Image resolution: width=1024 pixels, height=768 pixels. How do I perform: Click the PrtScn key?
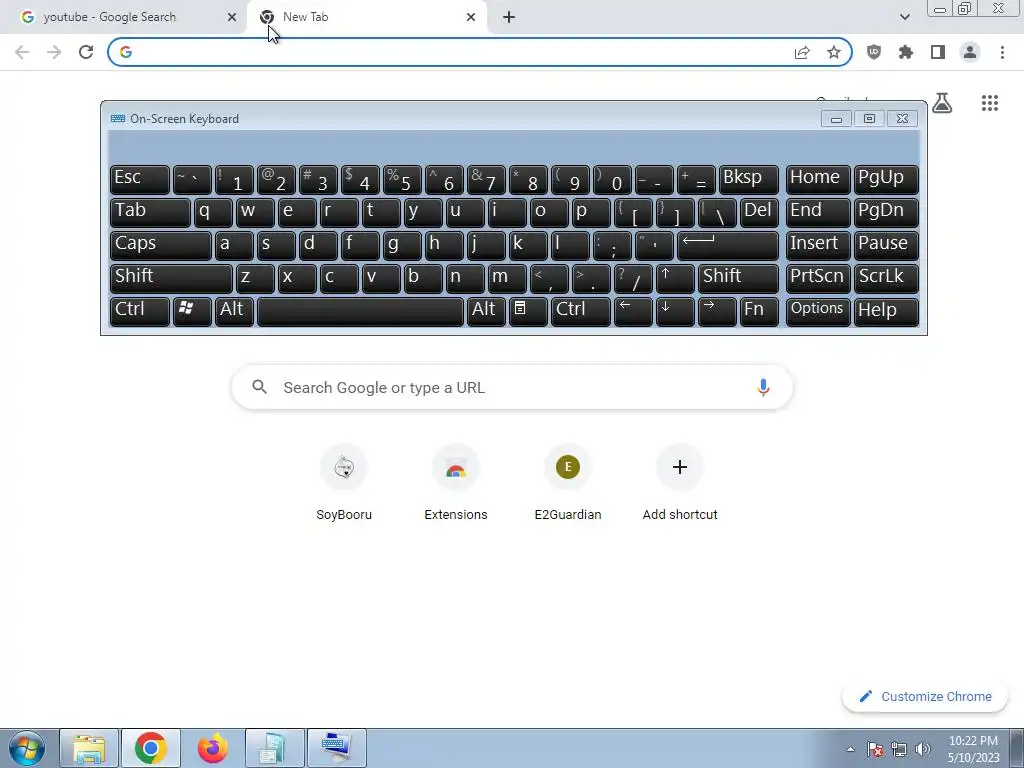[x=818, y=278]
